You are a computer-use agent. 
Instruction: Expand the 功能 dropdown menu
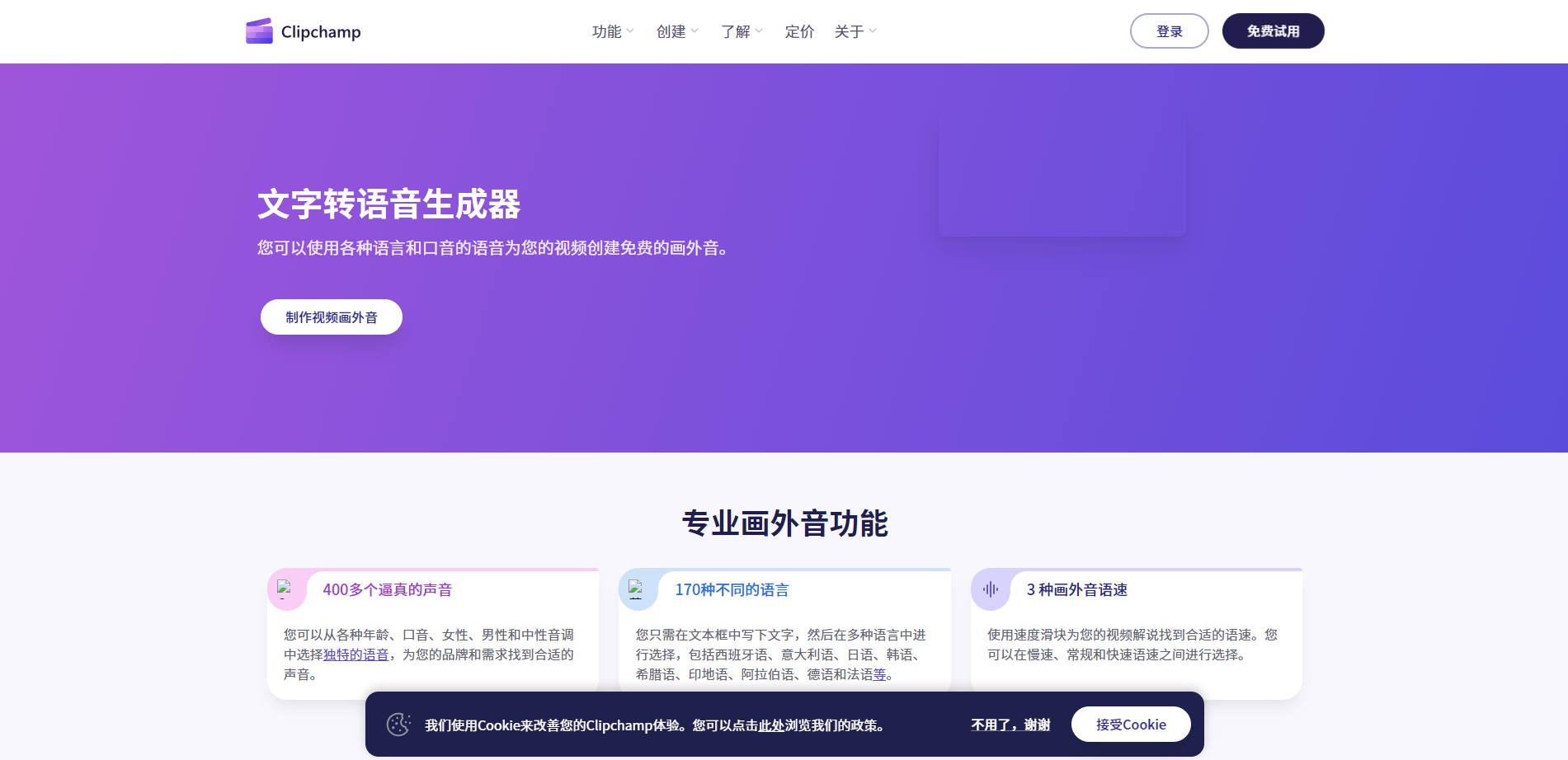click(x=613, y=31)
